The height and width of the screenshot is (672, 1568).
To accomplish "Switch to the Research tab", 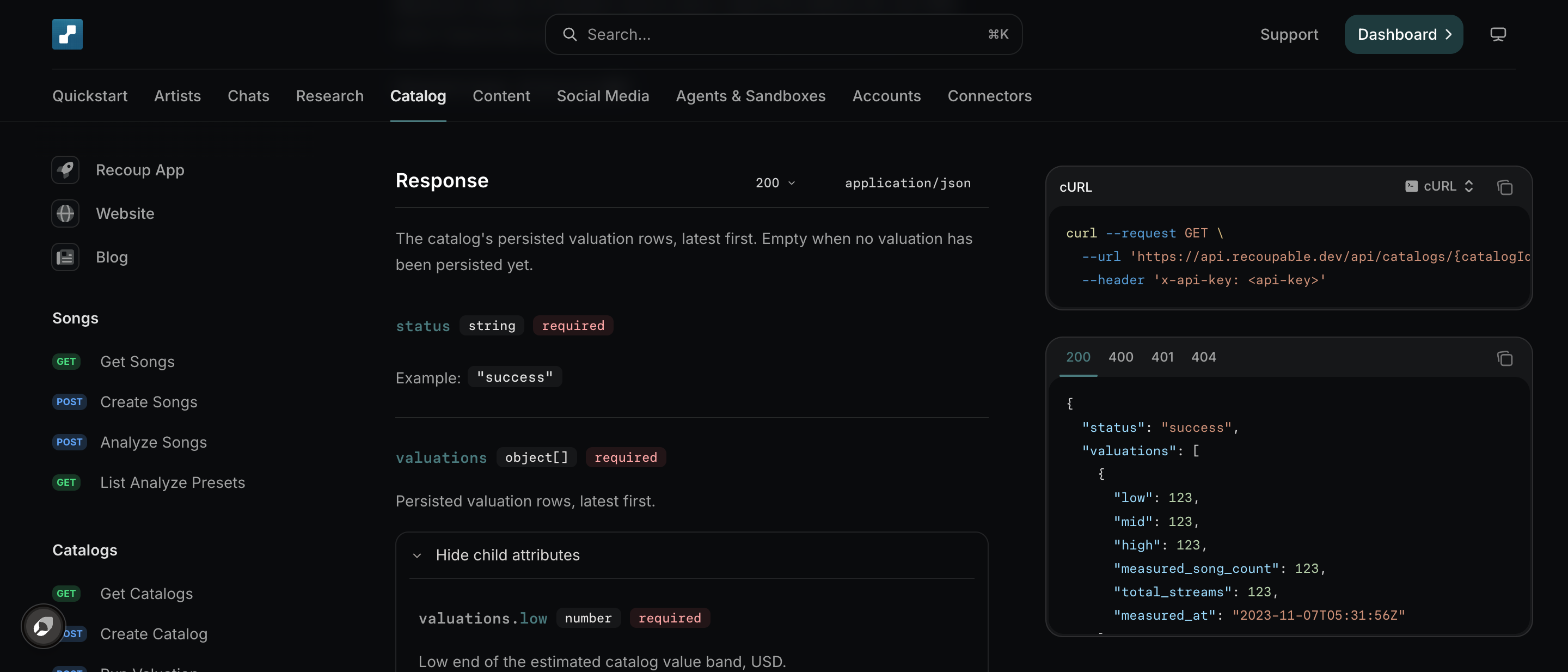I will coord(330,95).
